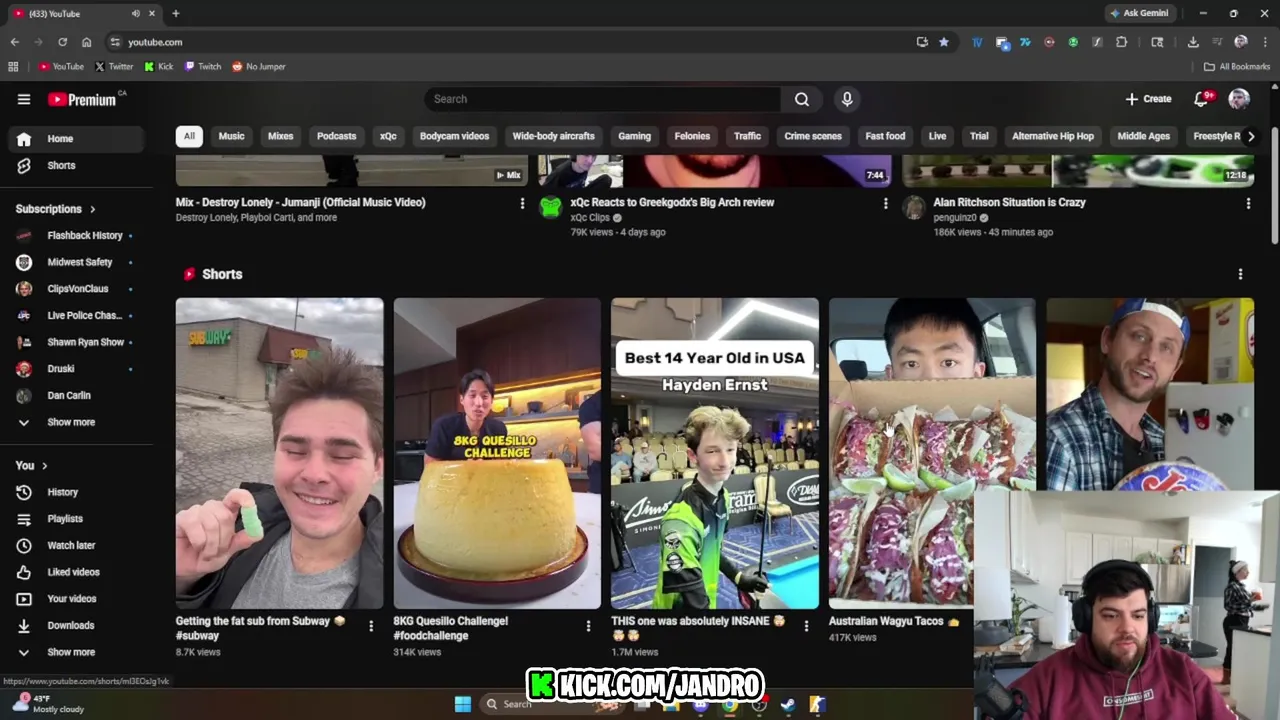
Task: Click xQc Clips channel avatar
Action: point(551,207)
